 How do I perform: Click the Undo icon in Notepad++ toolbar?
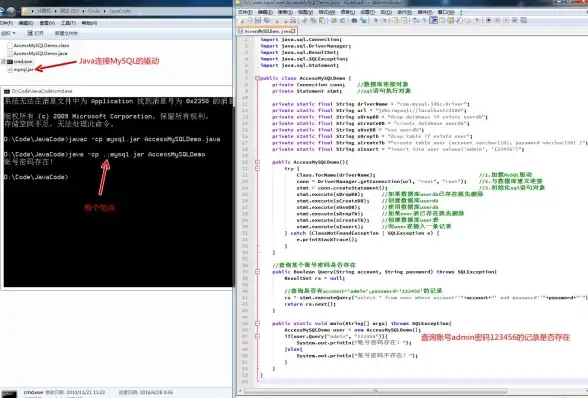(334, 20)
